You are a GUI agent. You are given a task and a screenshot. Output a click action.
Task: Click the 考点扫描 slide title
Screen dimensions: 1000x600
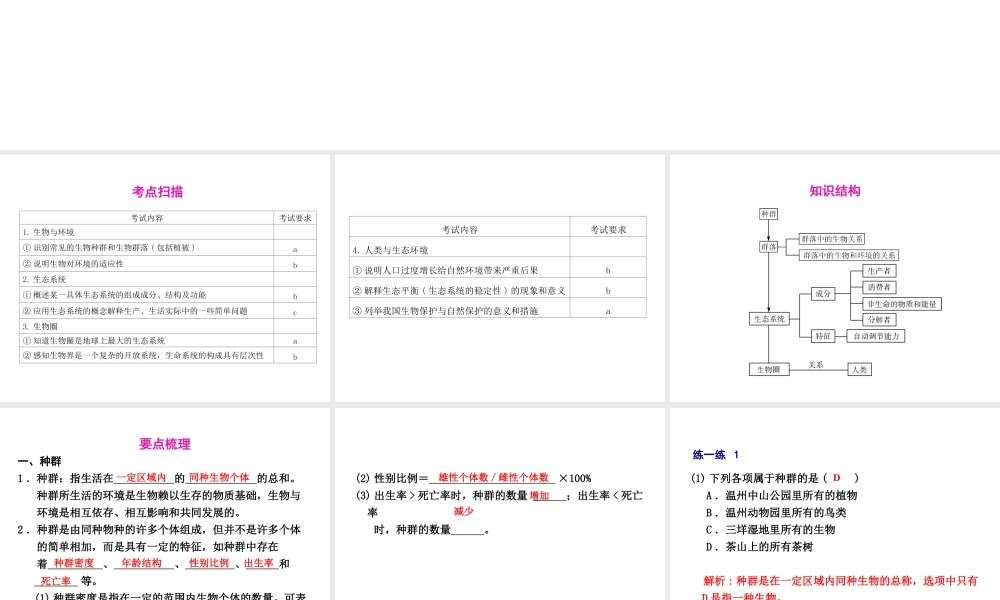pos(158,191)
